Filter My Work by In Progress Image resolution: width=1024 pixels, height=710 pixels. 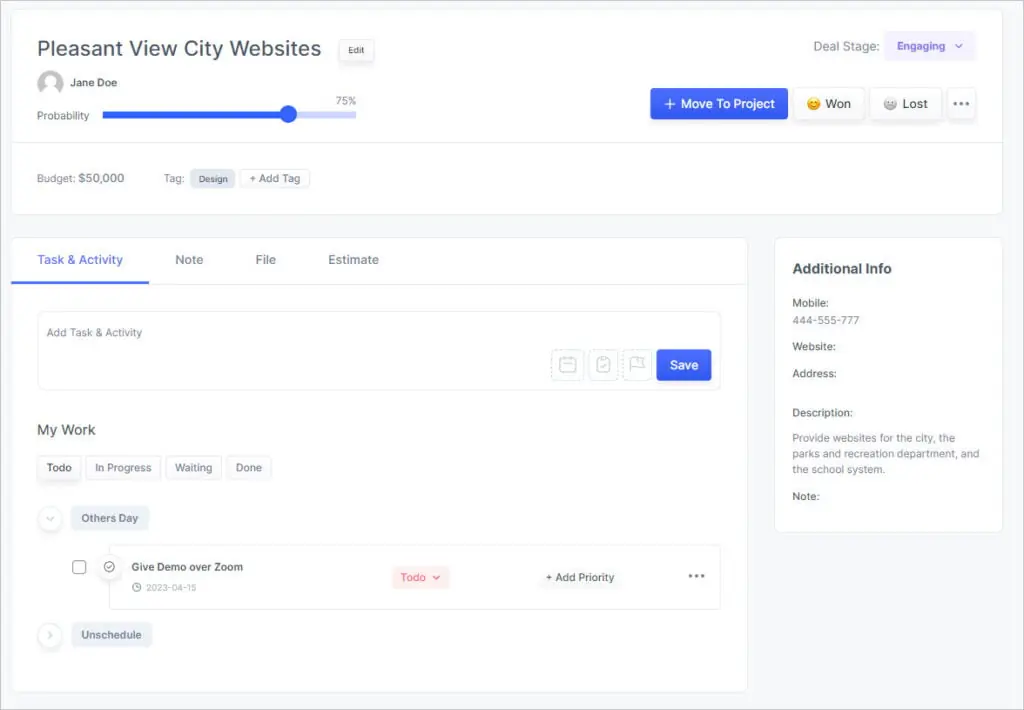click(x=123, y=468)
